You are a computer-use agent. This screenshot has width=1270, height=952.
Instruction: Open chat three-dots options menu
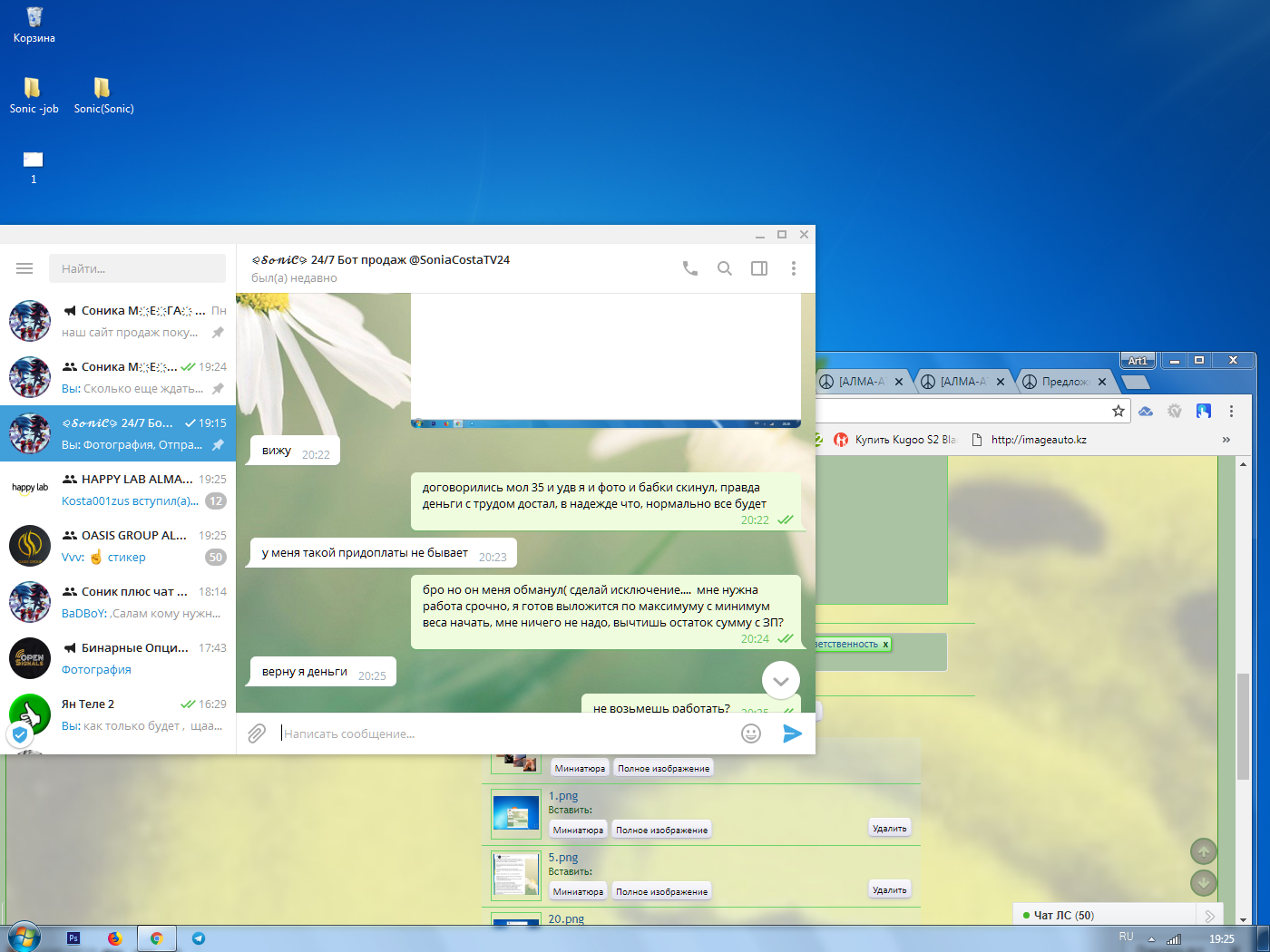point(794,268)
